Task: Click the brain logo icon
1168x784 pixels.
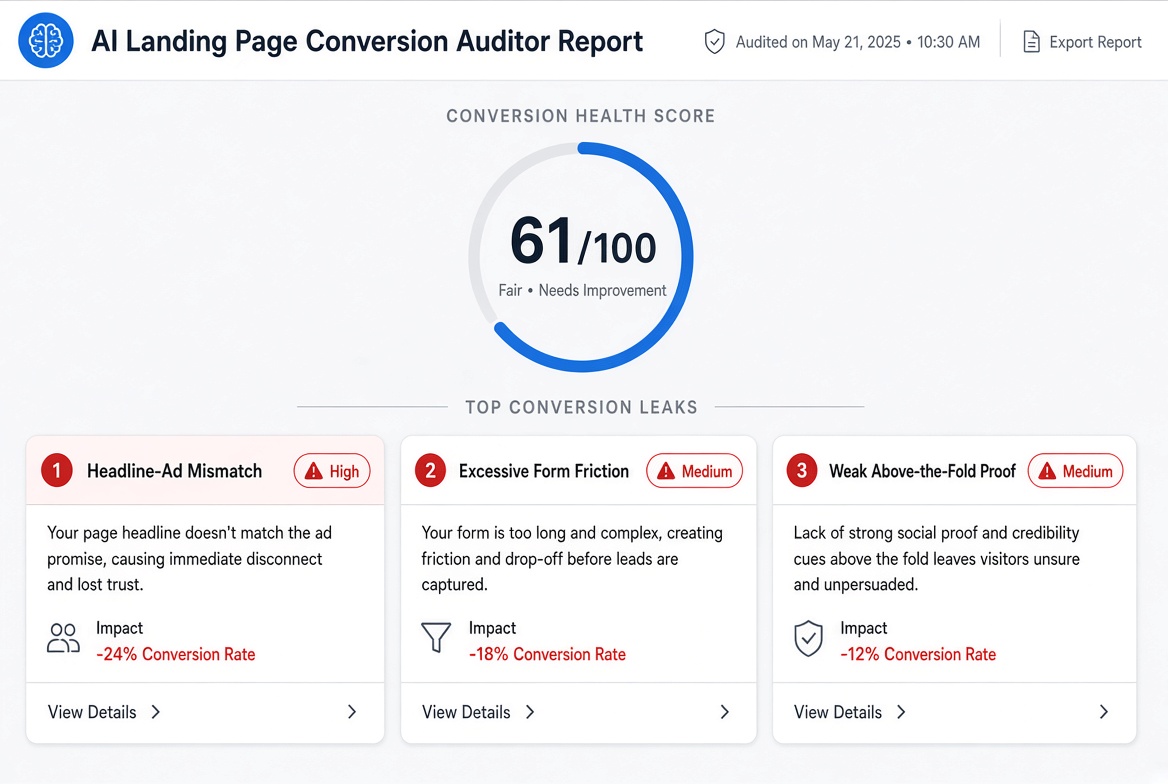Action: coord(45,40)
